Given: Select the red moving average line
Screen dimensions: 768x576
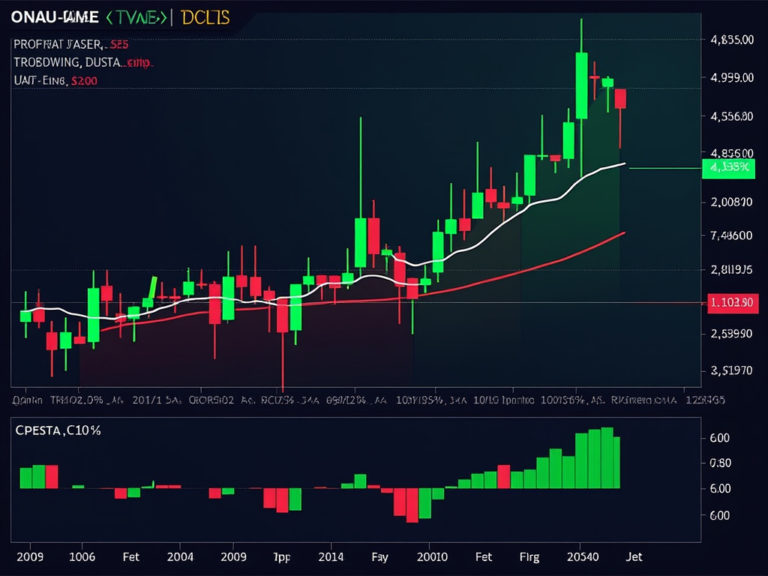Looking at the screenshot, I should [x=520, y=269].
